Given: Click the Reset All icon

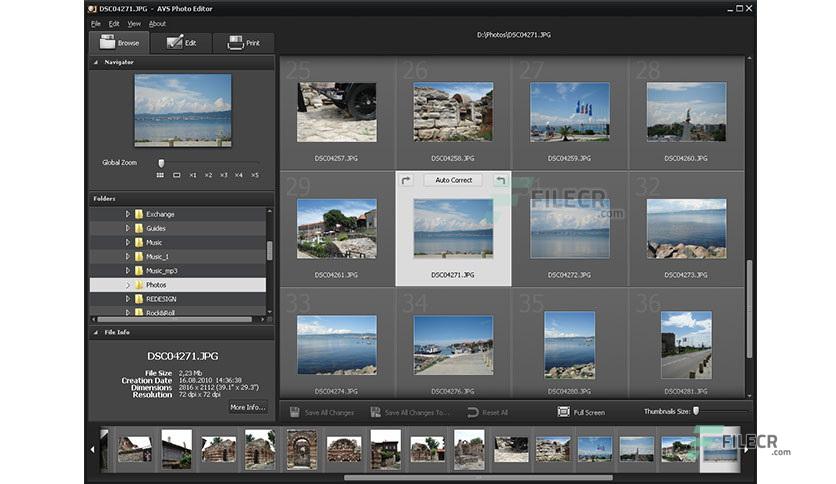Looking at the screenshot, I should pos(472,412).
